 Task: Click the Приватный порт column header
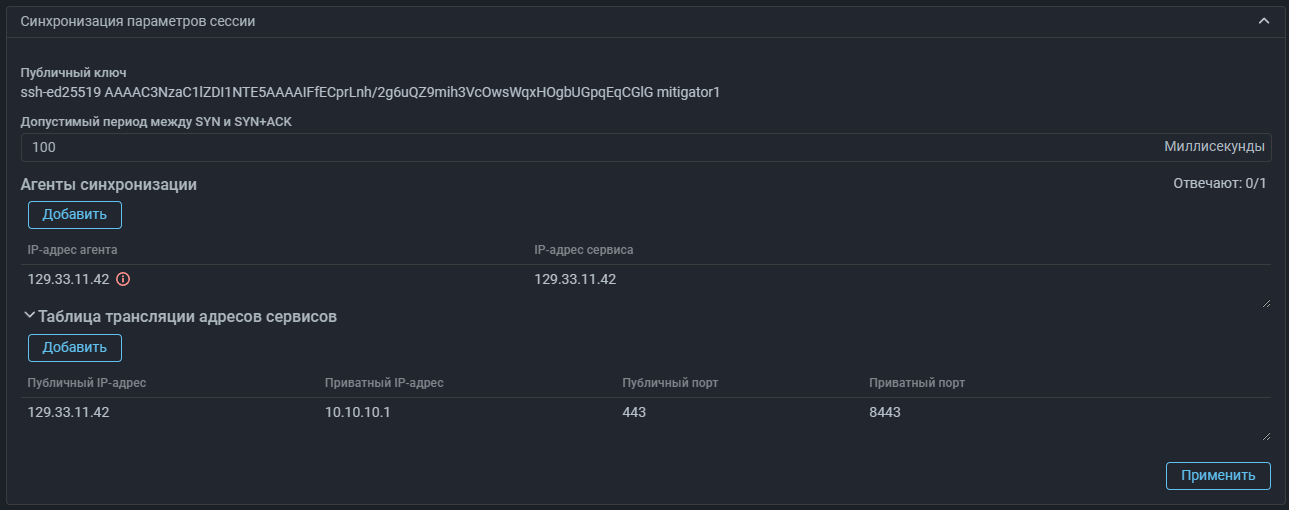[916, 383]
